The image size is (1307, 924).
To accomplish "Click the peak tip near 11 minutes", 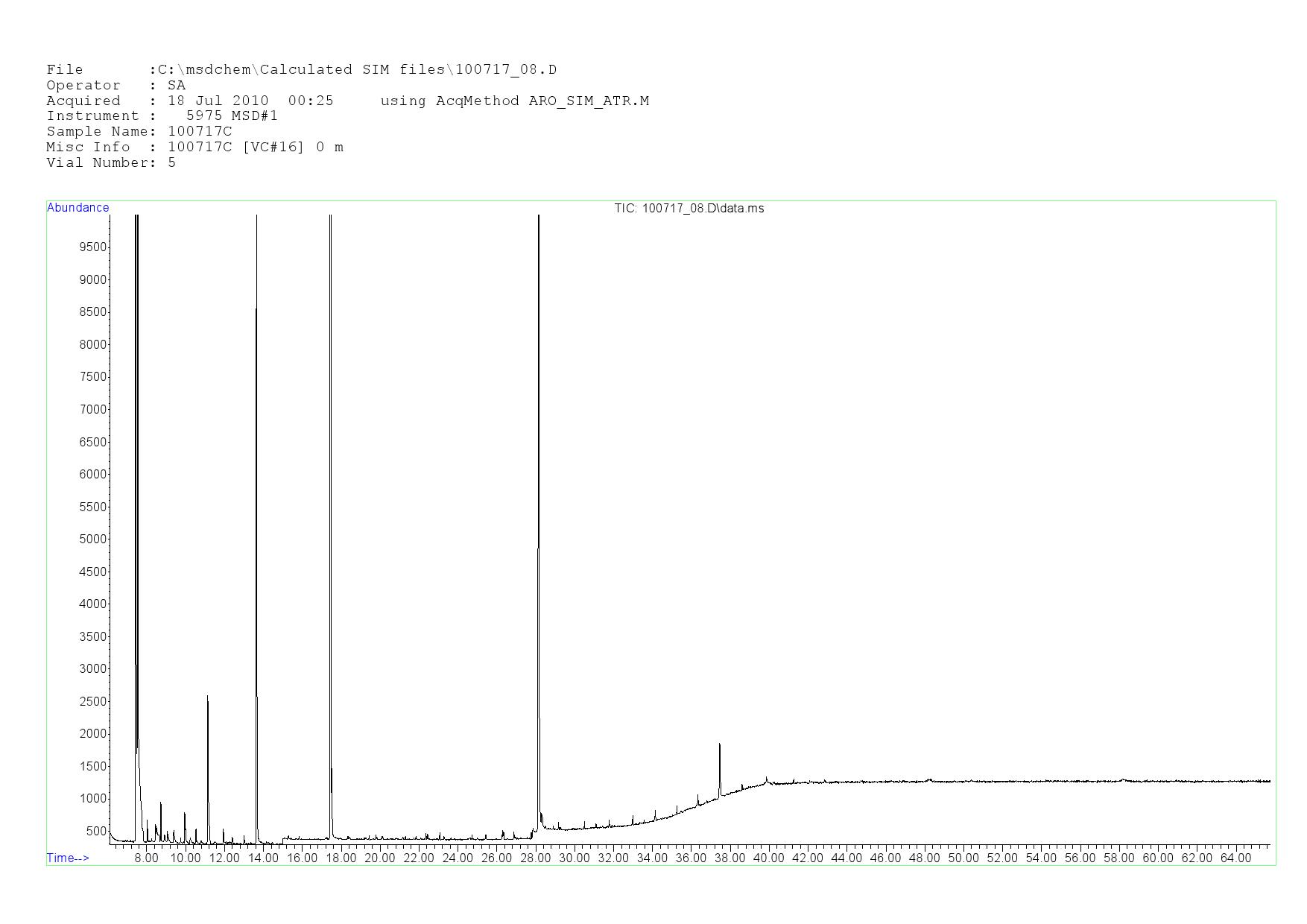I will [x=207, y=697].
